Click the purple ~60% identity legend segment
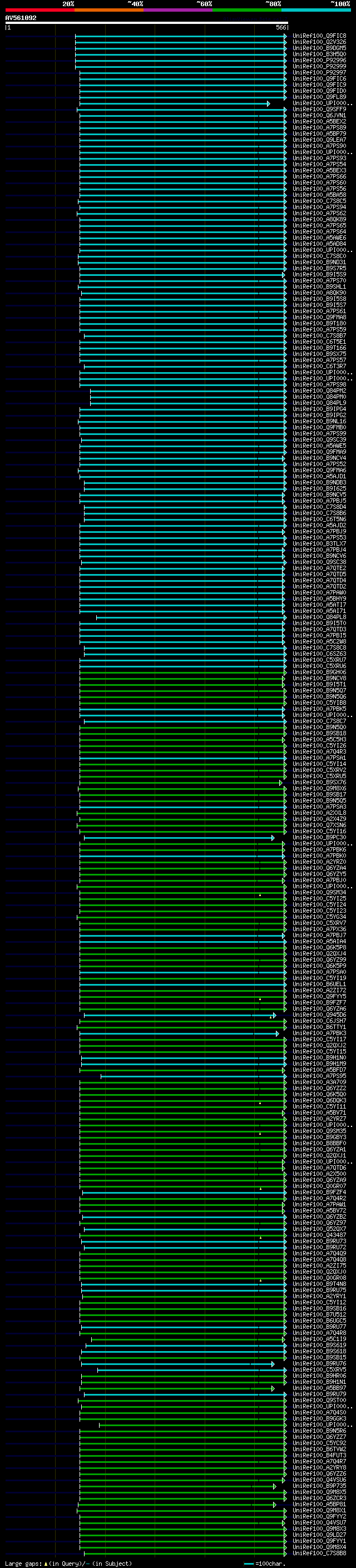The image size is (356, 1568). coord(179,10)
